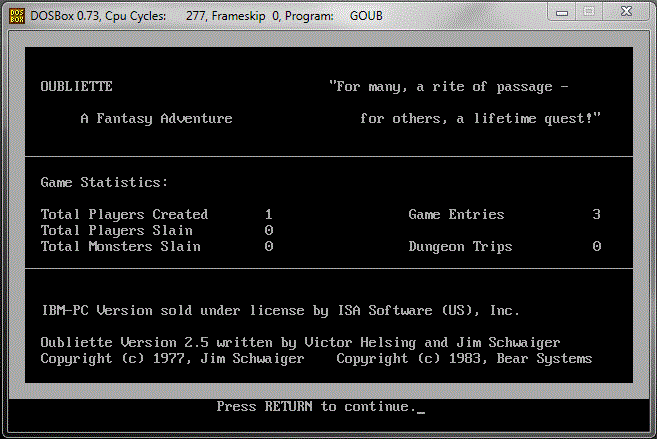Image resolution: width=657 pixels, height=439 pixels.
Task: Click the 'Game Statistics:' heading
Action: click(x=104, y=183)
